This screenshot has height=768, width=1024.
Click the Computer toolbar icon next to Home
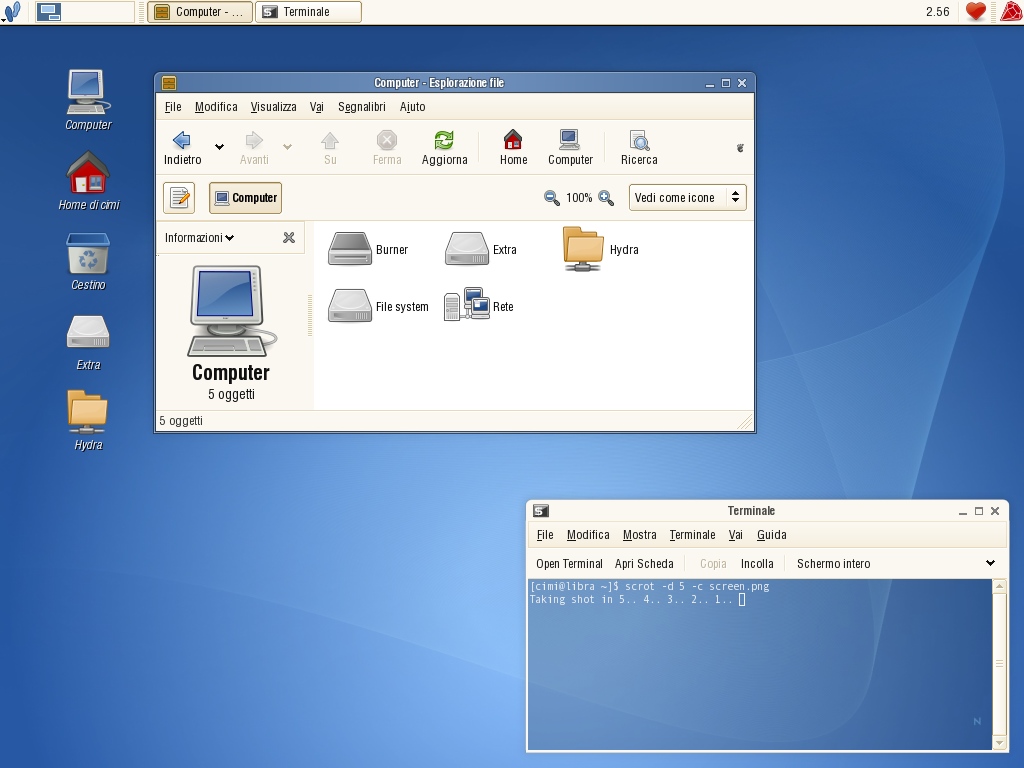click(570, 148)
